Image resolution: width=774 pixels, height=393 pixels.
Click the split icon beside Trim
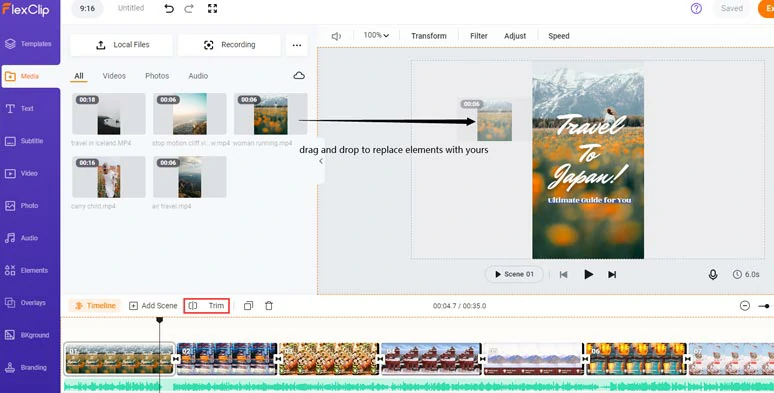tap(193, 306)
